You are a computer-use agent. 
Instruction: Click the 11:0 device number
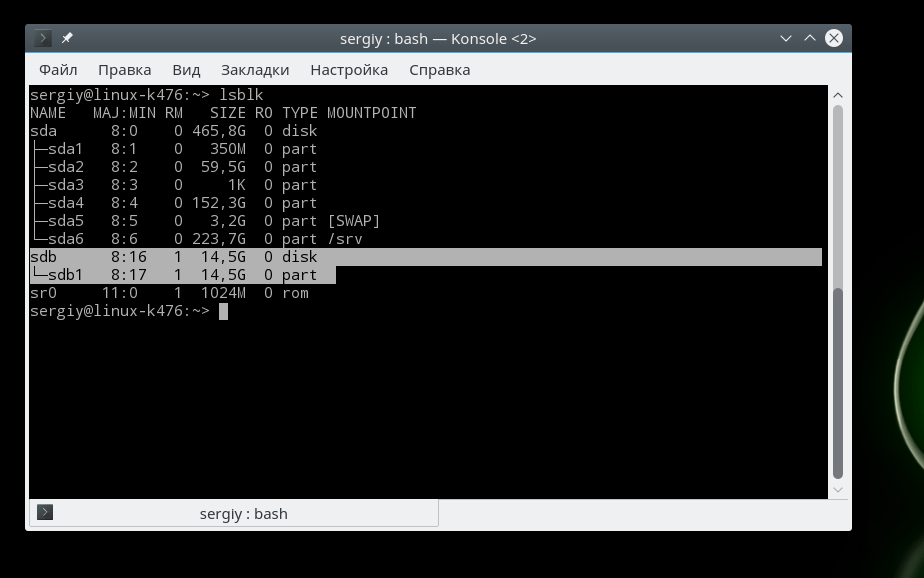(120, 293)
